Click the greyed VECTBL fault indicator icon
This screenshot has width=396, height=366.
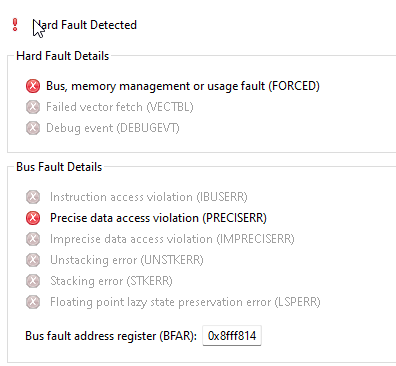[33, 107]
